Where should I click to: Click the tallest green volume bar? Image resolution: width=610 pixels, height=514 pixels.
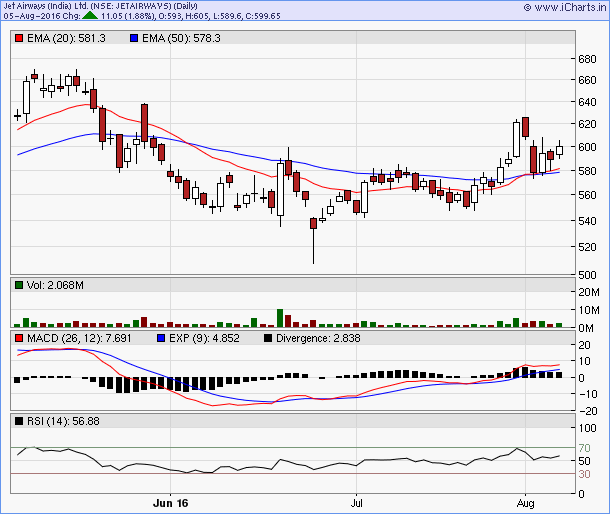pyautogui.click(x=280, y=318)
